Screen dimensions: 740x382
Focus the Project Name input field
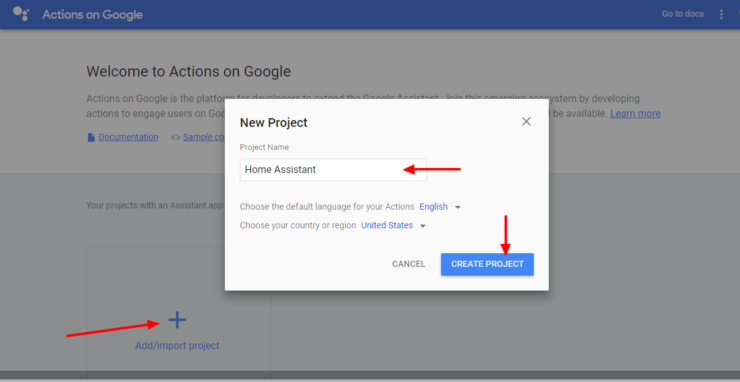tap(333, 170)
